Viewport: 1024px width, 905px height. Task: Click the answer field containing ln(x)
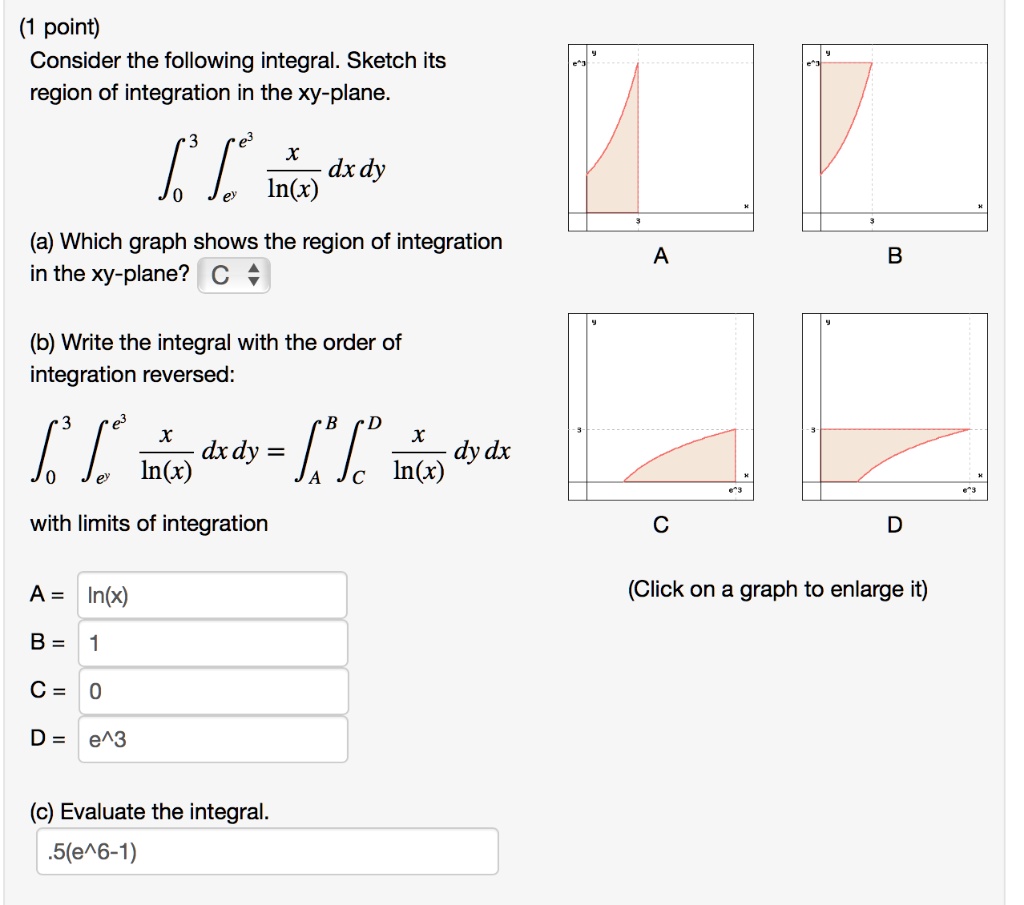point(213,595)
